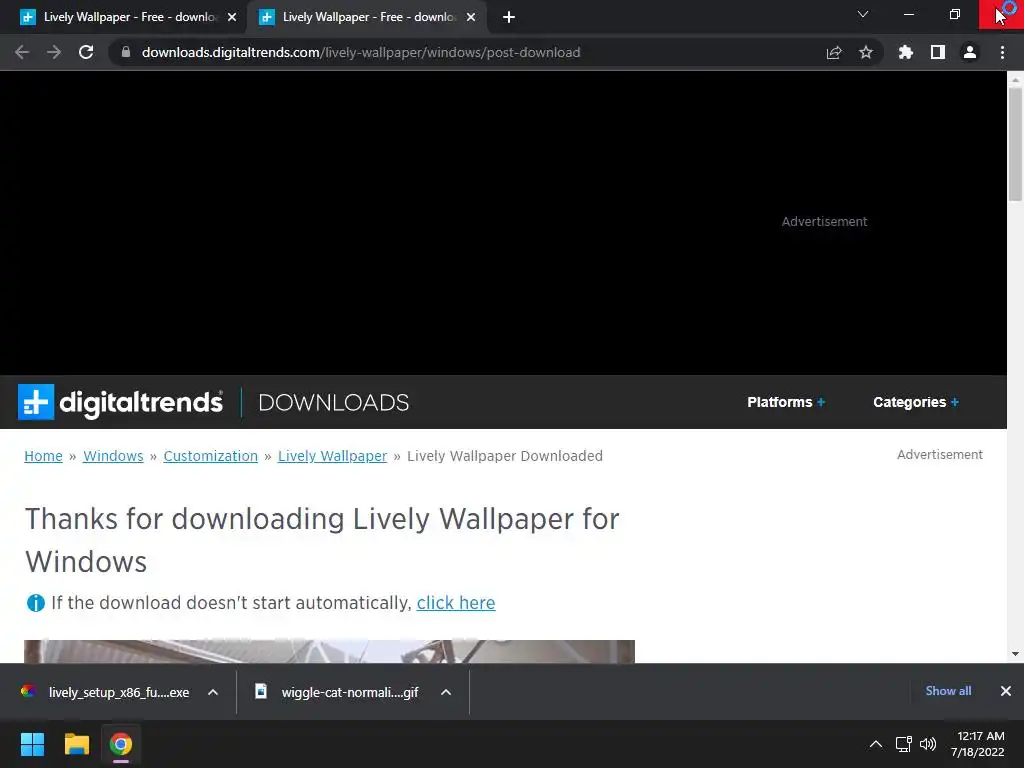Expand the Platforms menu
The image size is (1024, 768).
click(x=786, y=402)
